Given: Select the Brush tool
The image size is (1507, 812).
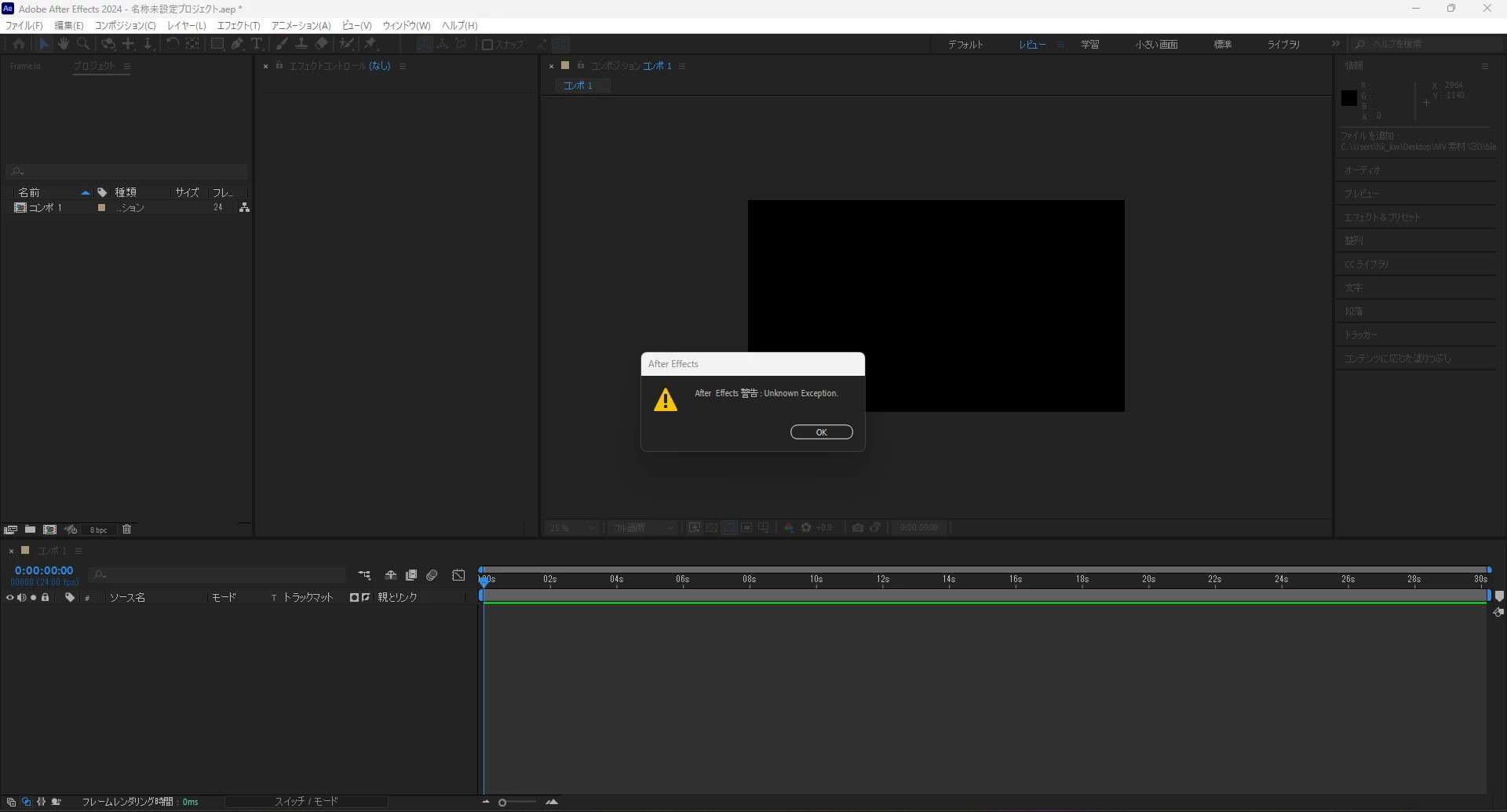Looking at the screenshot, I should pos(282,44).
